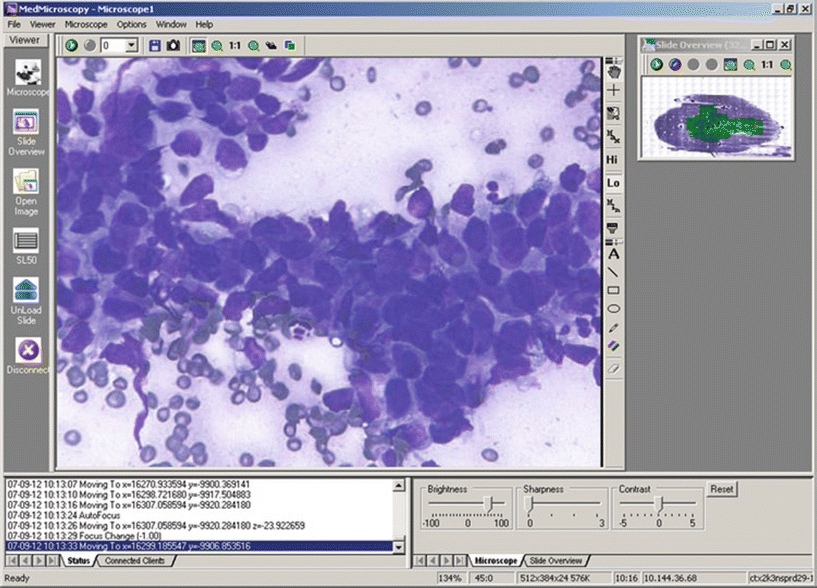Image resolution: width=817 pixels, height=588 pixels.
Task: Switch to the Hi magnification objective
Action: (x=614, y=160)
